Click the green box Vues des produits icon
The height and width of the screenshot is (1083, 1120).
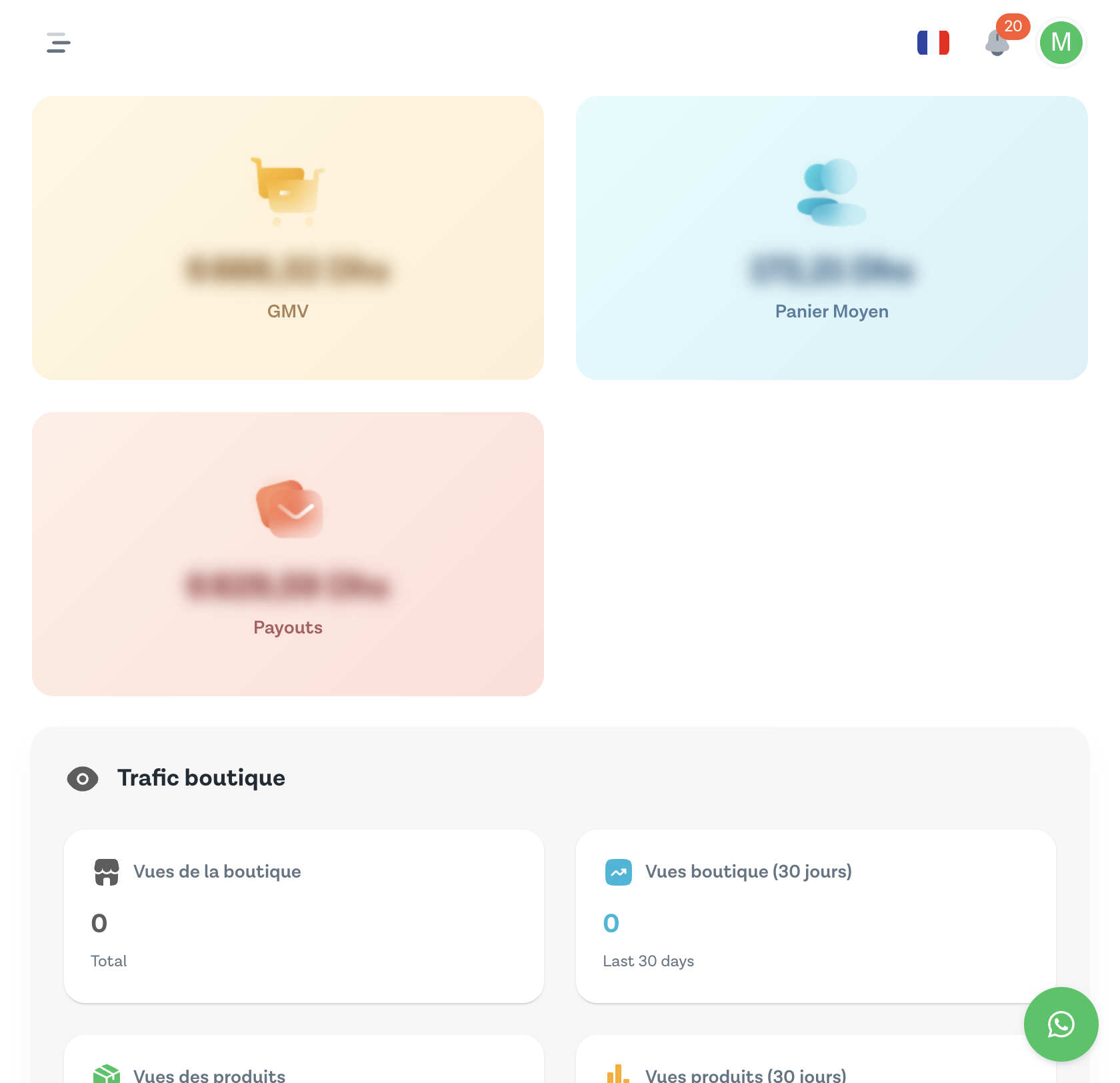(107, 1074)
